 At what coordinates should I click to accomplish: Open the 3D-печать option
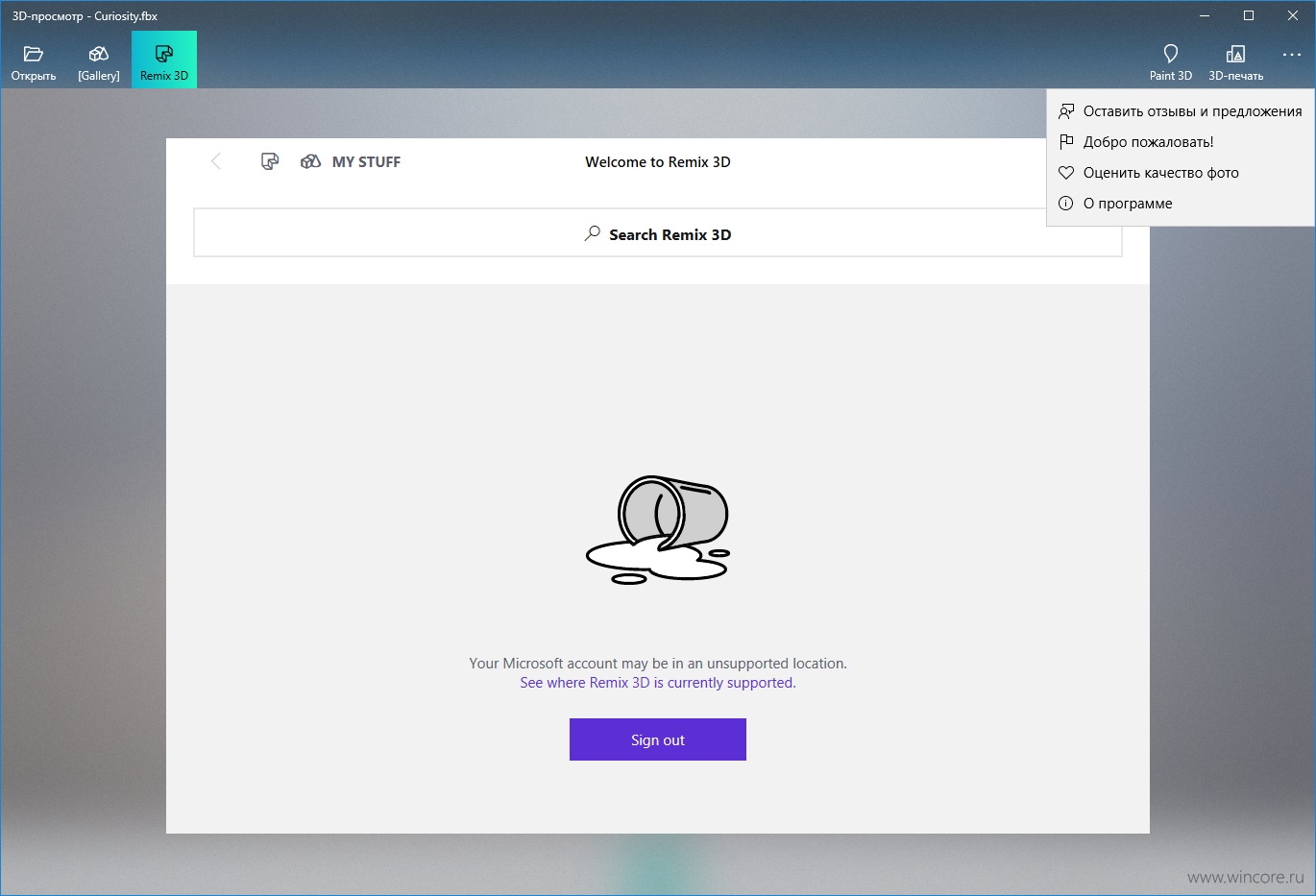pyautogui.click(x=1235, y=61)
